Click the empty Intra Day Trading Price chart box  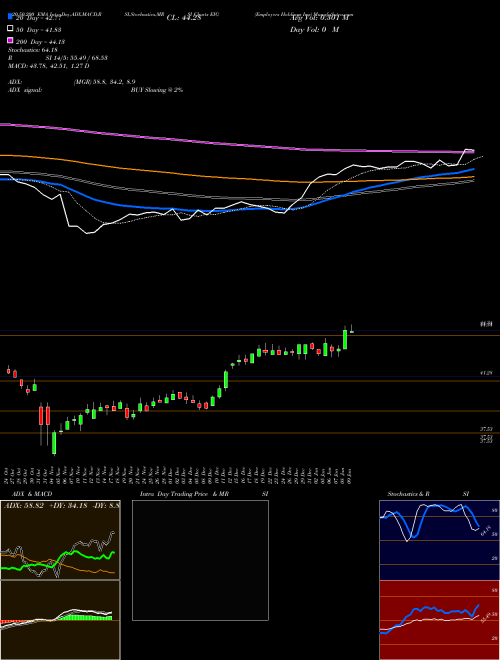pos(200,560)
